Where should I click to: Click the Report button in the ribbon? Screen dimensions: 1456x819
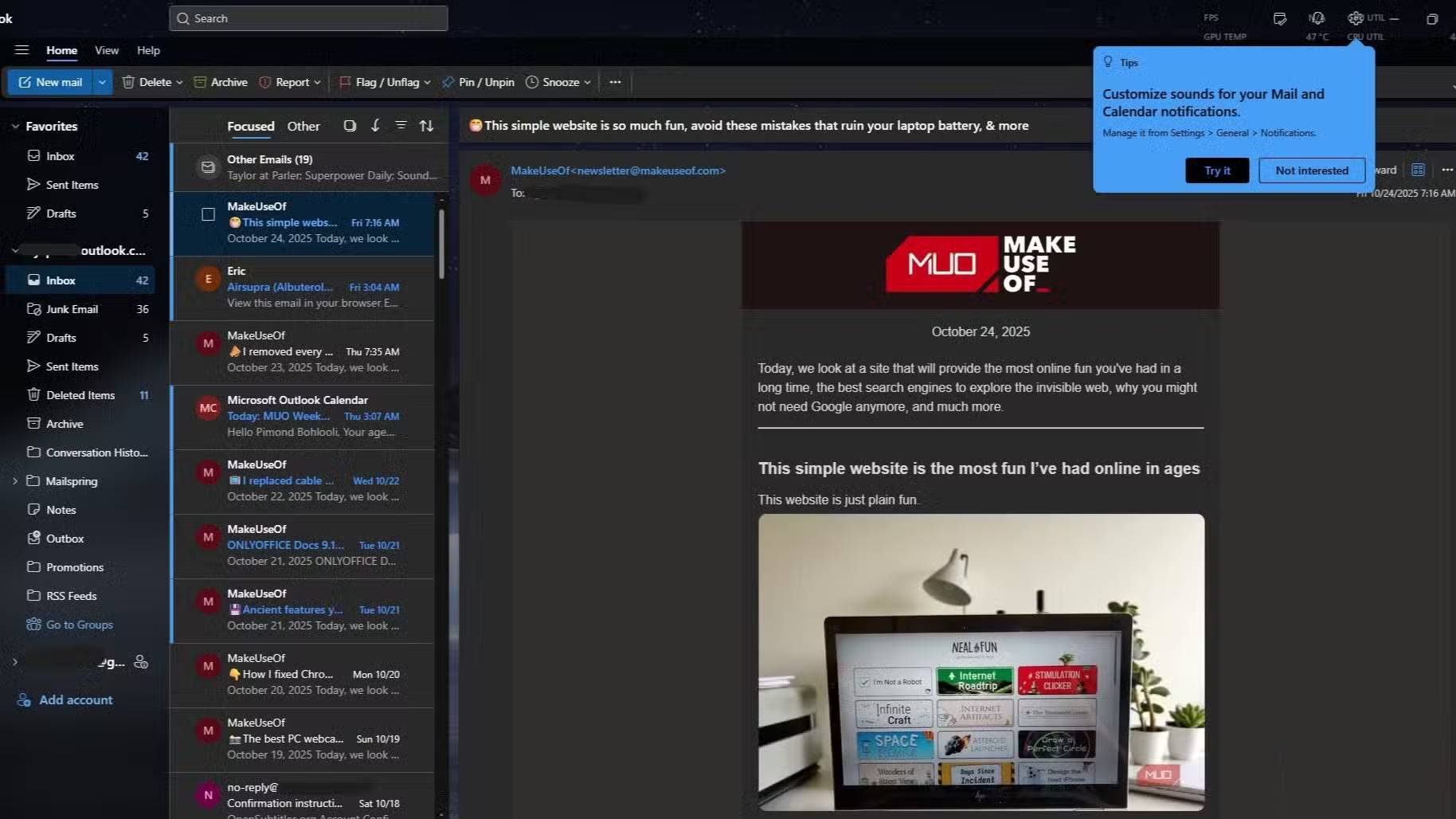tap(284, 82)
